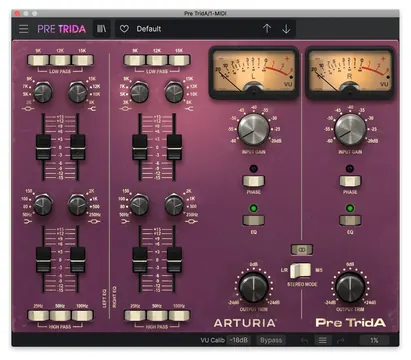
Task: Click Left EQ high shelf frequency knob
Action: tap(78, 93)
